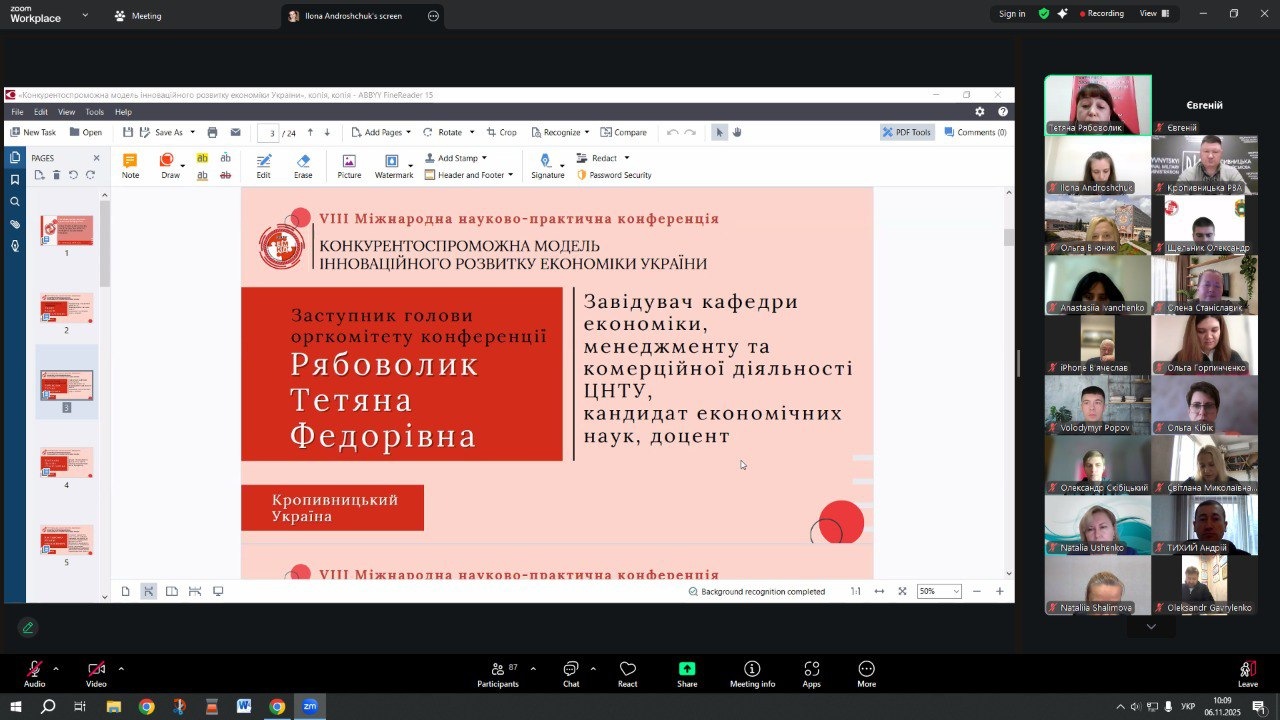Viewport: 1280px width, 720px height.
Task: Add a Watermark to the document
Action: tap(394, 166)
